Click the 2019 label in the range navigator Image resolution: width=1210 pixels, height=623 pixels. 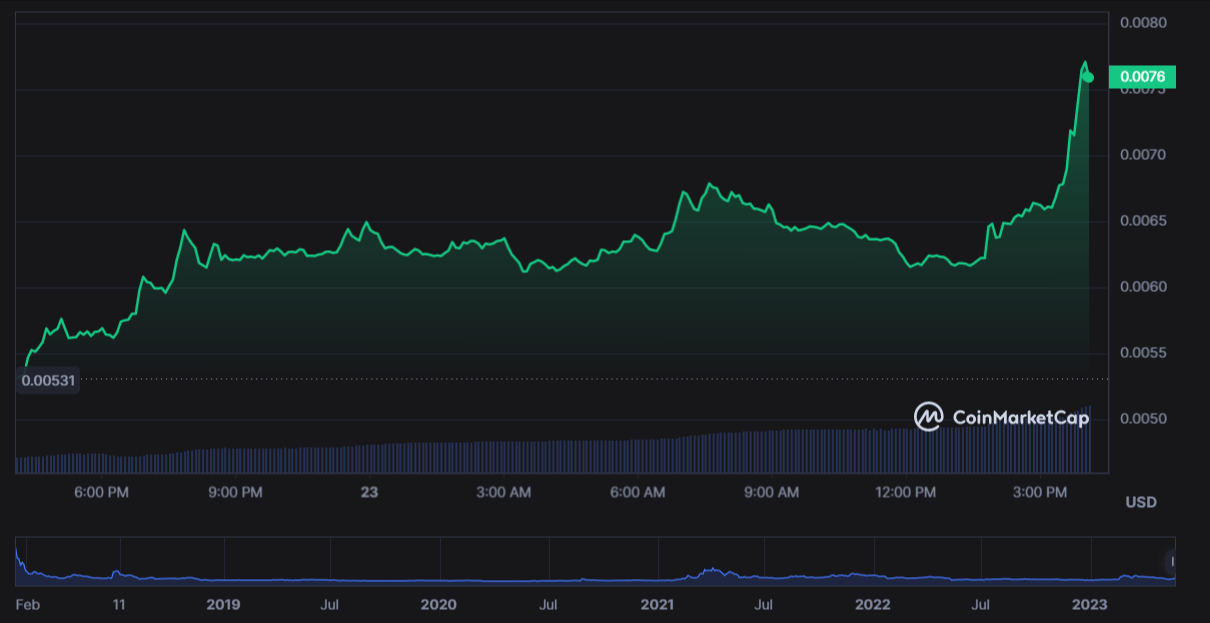click(x=223, y=605)
